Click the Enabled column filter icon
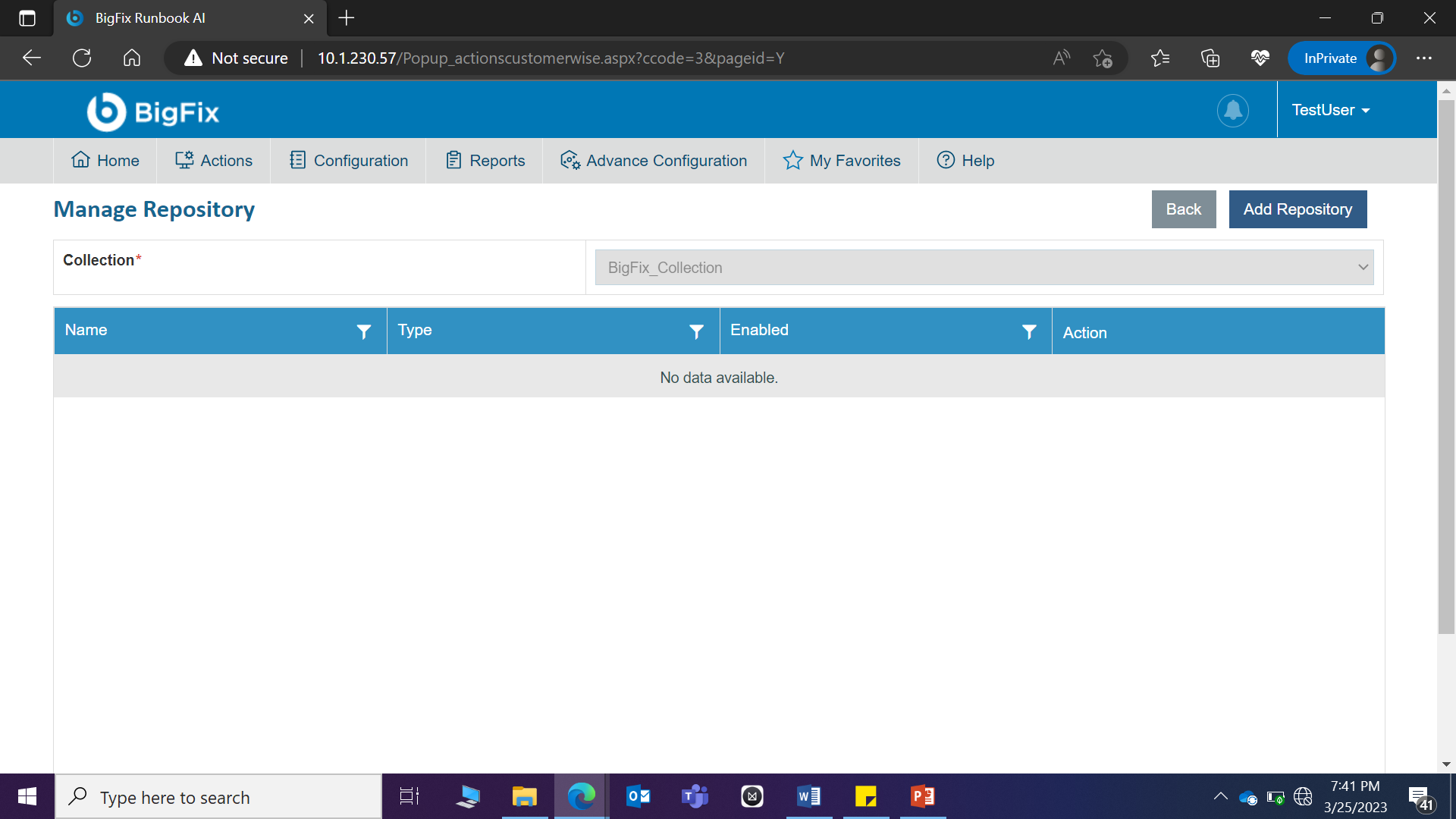Image resolution: width=1456 pixels, height=819 pixels. 1028,331
